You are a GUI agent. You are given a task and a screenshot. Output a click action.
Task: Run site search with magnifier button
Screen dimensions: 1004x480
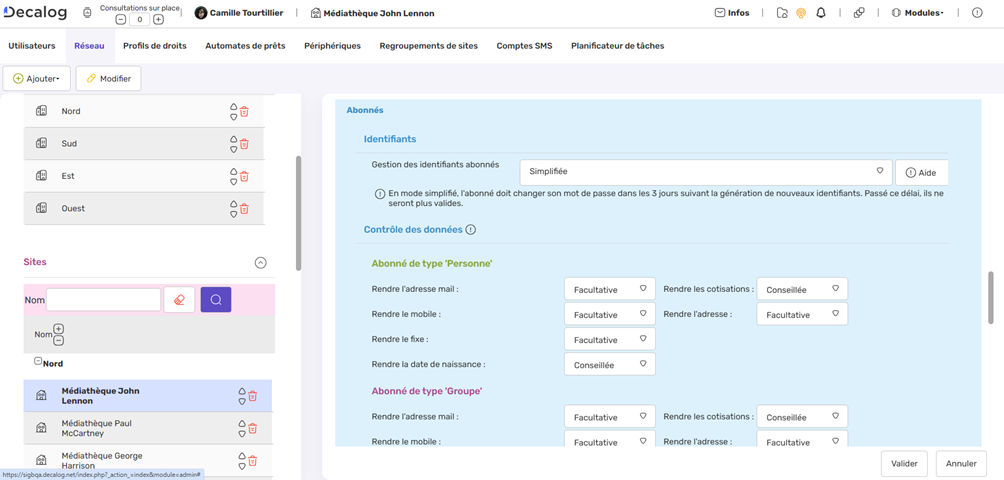click(215, 300)
